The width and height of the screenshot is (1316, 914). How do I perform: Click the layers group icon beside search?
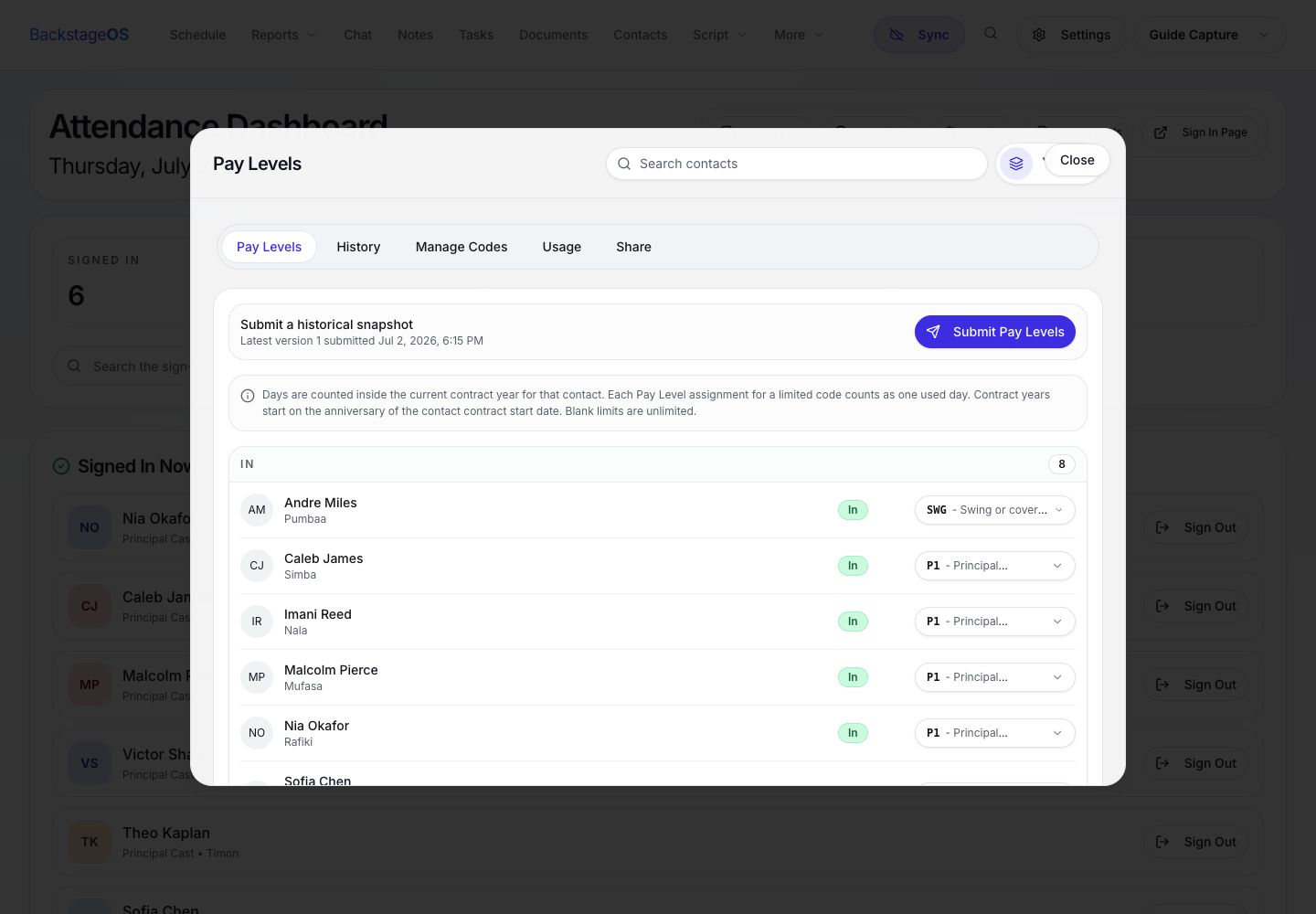1016,164
